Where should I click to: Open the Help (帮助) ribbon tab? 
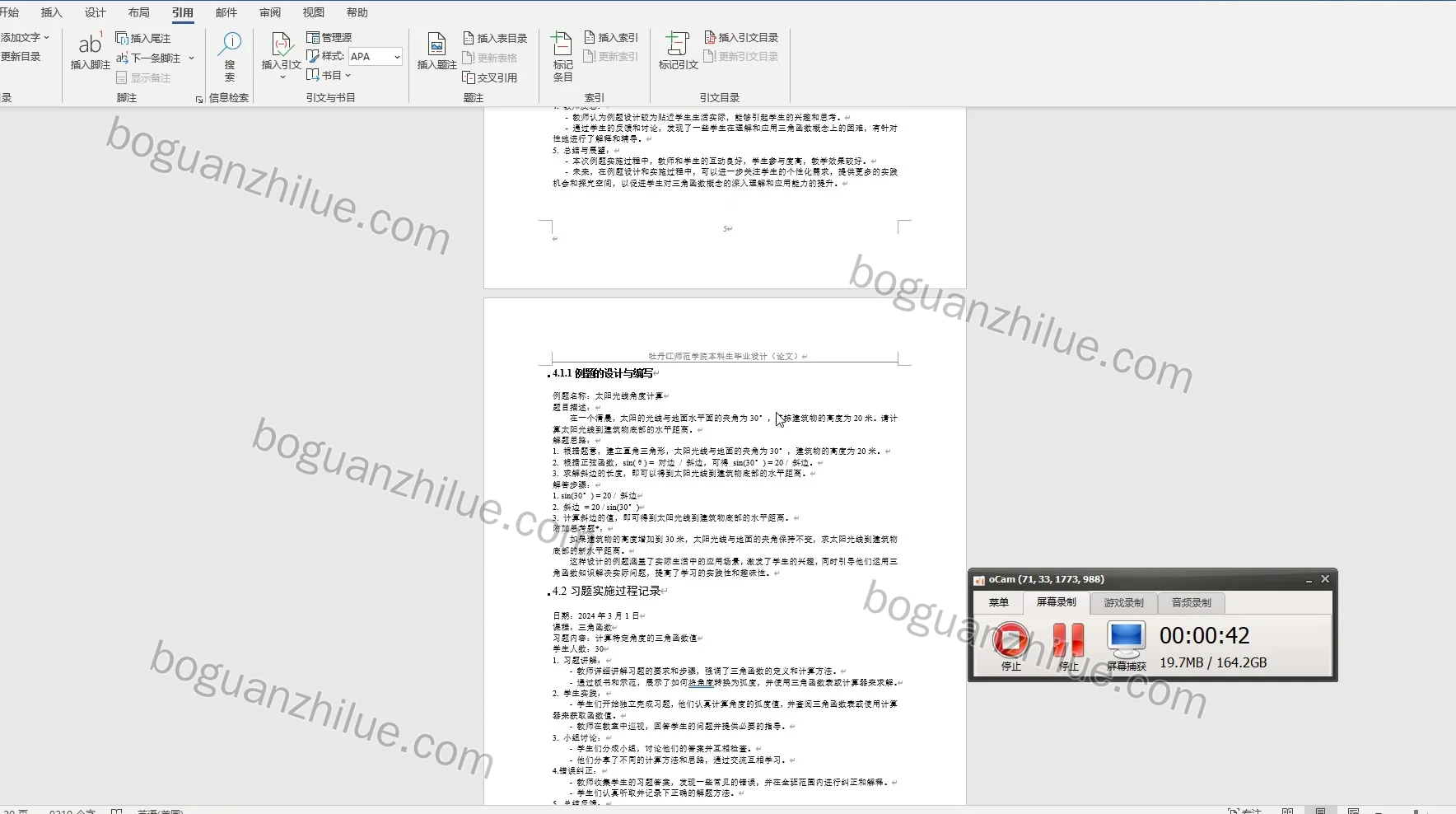point(357,12)
